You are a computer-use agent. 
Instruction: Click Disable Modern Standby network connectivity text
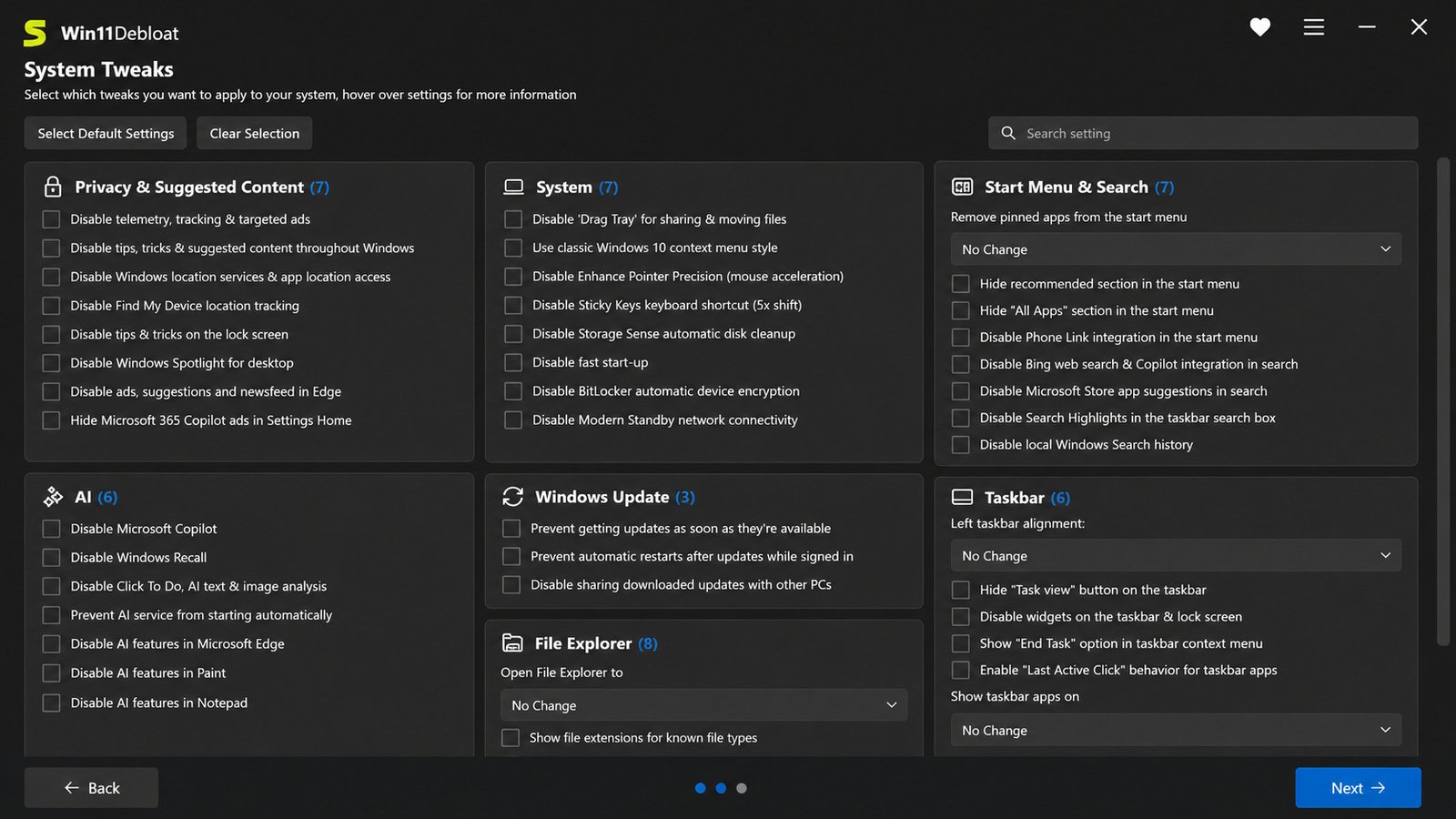[665, 420]
